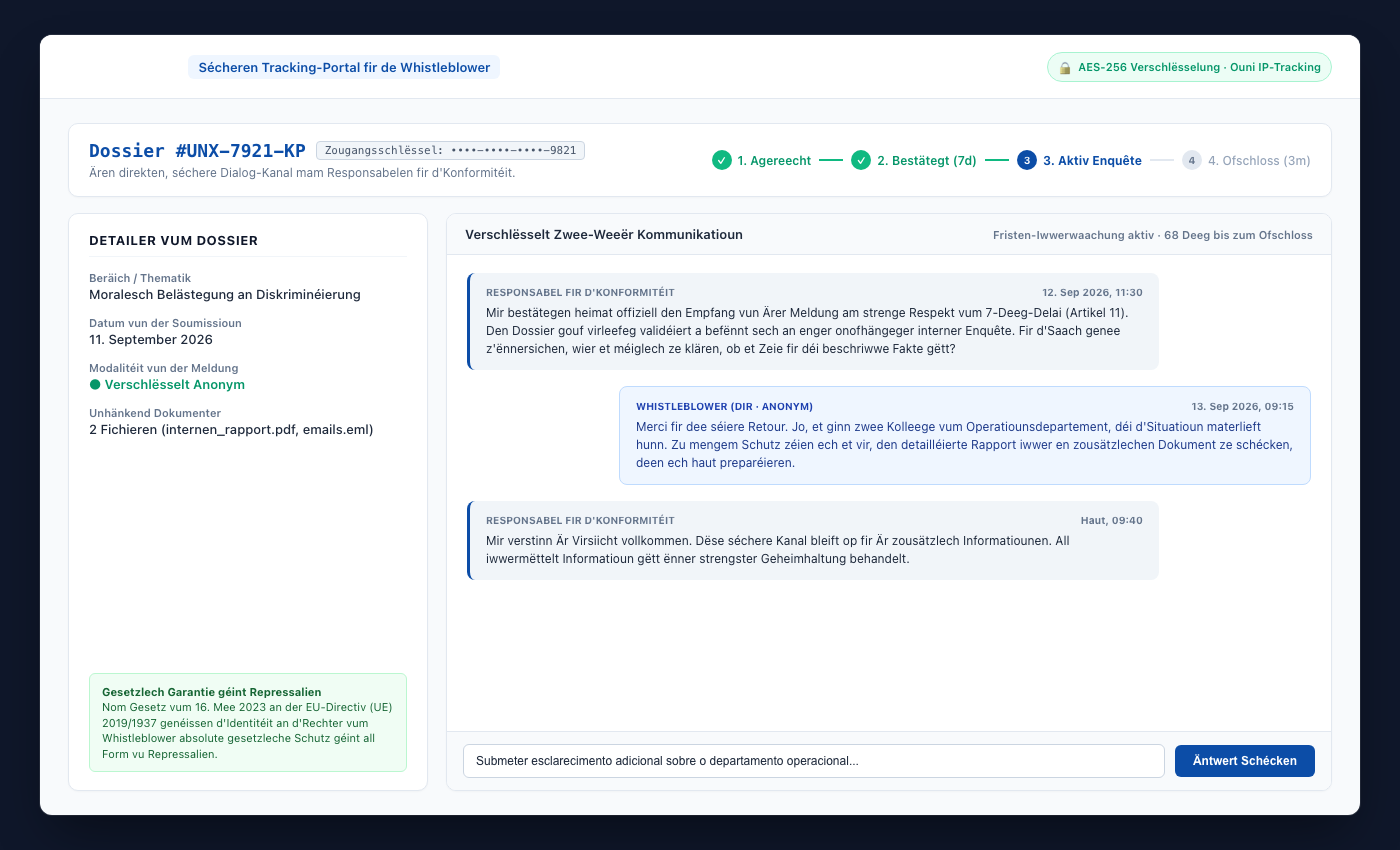
Task: Select the Dossier #UNX-7921-KP title
Action: tap(197, 151)
